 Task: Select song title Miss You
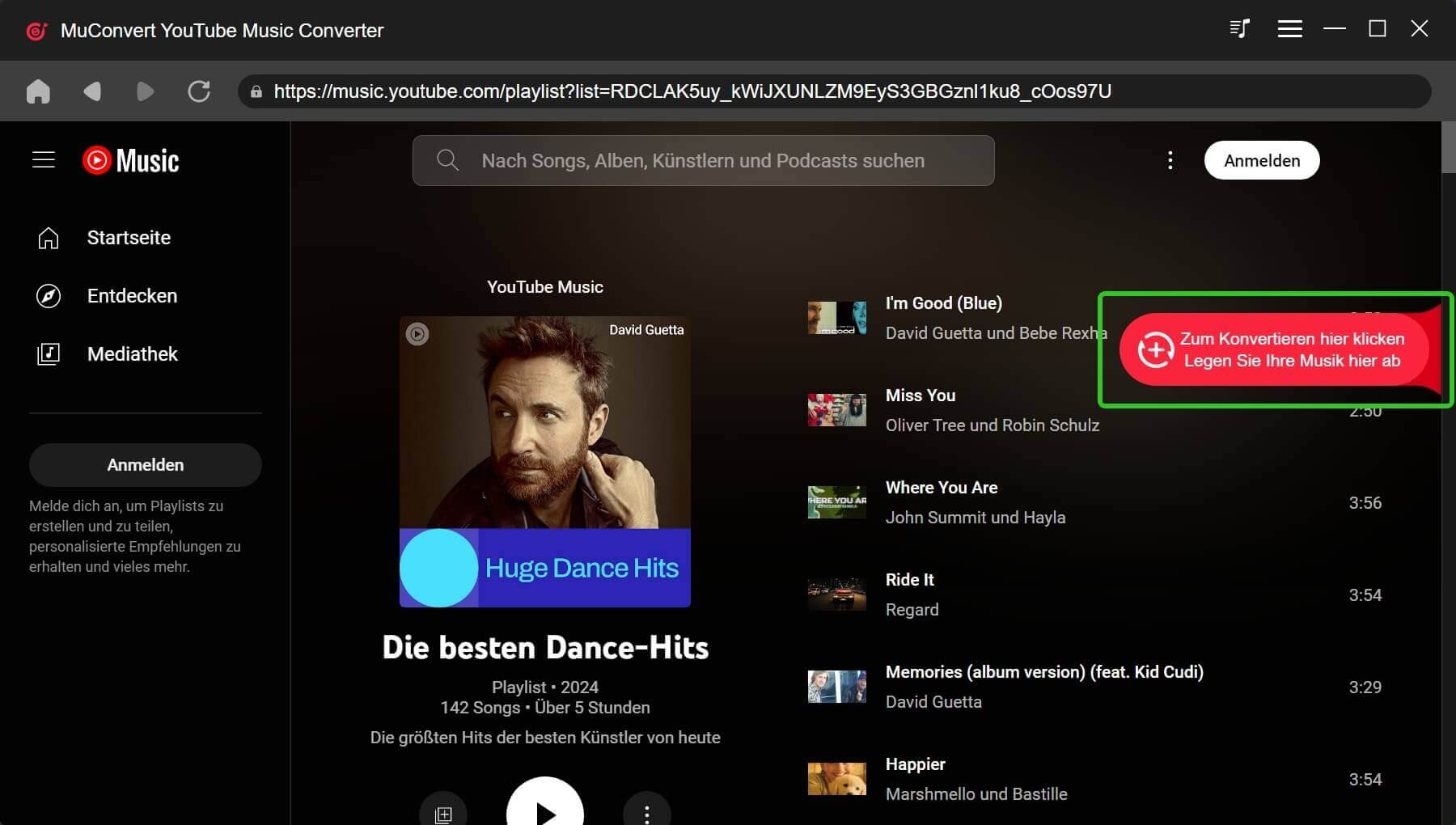(921, 396)
